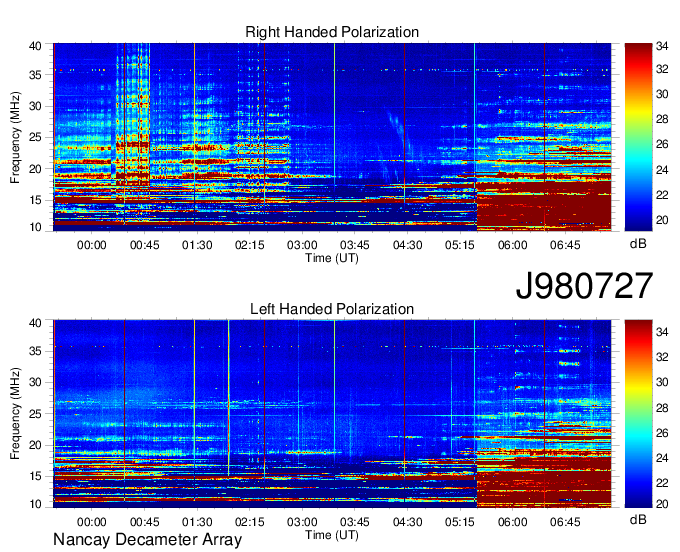Click the 04:30 time tick of Left Handed plot
The width and height of the screenshot is (680, 552).
(x=407, y=522)
